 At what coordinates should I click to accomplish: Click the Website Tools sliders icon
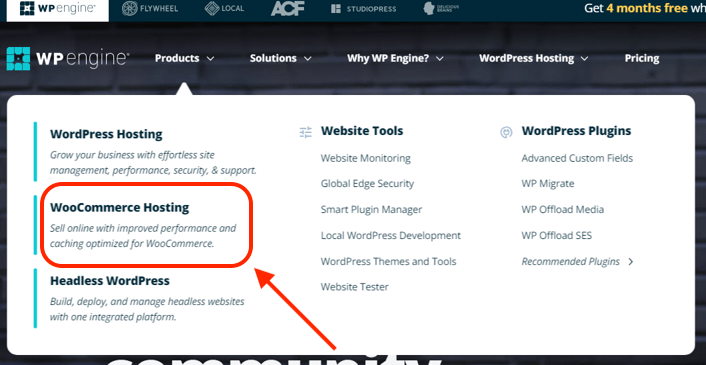(x=305, y=132)
